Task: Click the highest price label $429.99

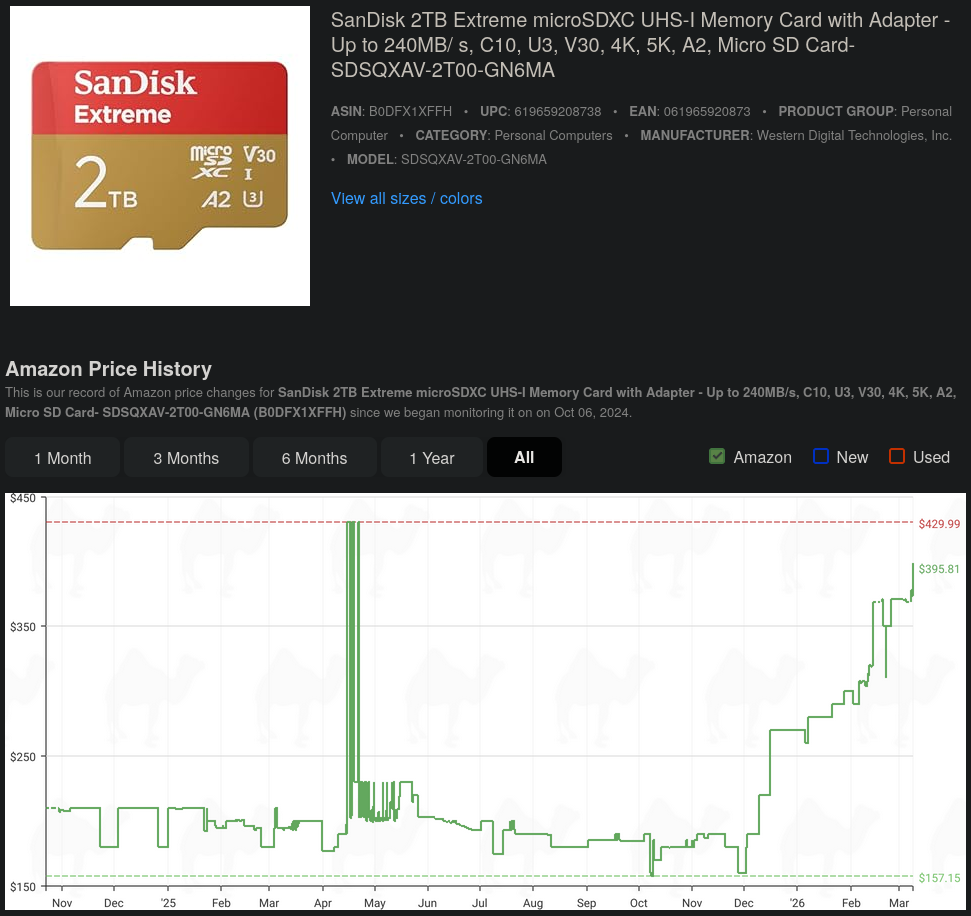Action: (939, 523)
